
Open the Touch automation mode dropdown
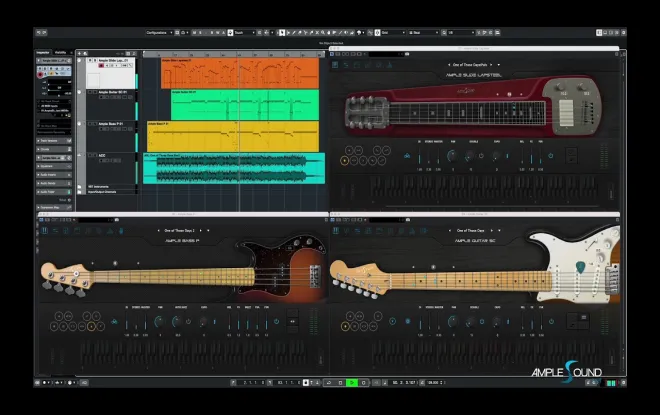tap(245, 32)
